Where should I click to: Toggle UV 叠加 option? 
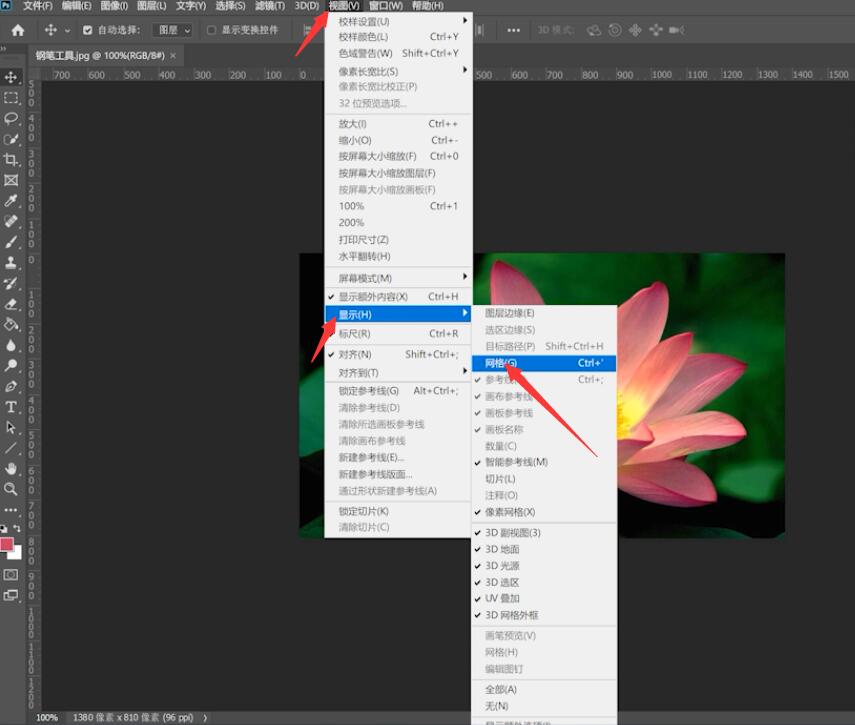click(x=544, y=599)
